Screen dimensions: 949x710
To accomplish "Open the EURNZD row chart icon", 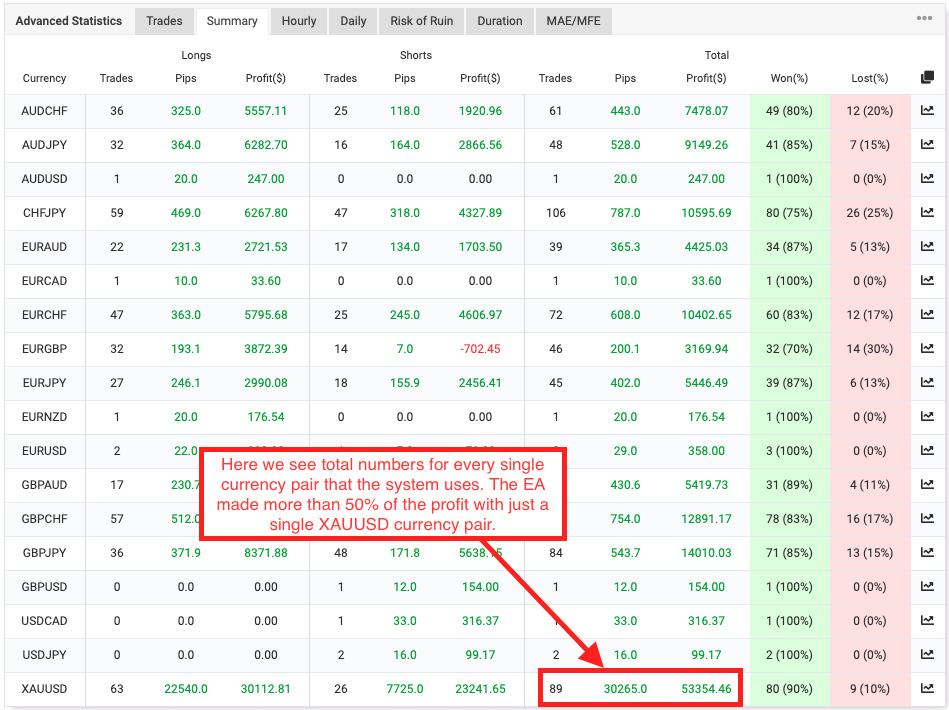I will (927, 416).
